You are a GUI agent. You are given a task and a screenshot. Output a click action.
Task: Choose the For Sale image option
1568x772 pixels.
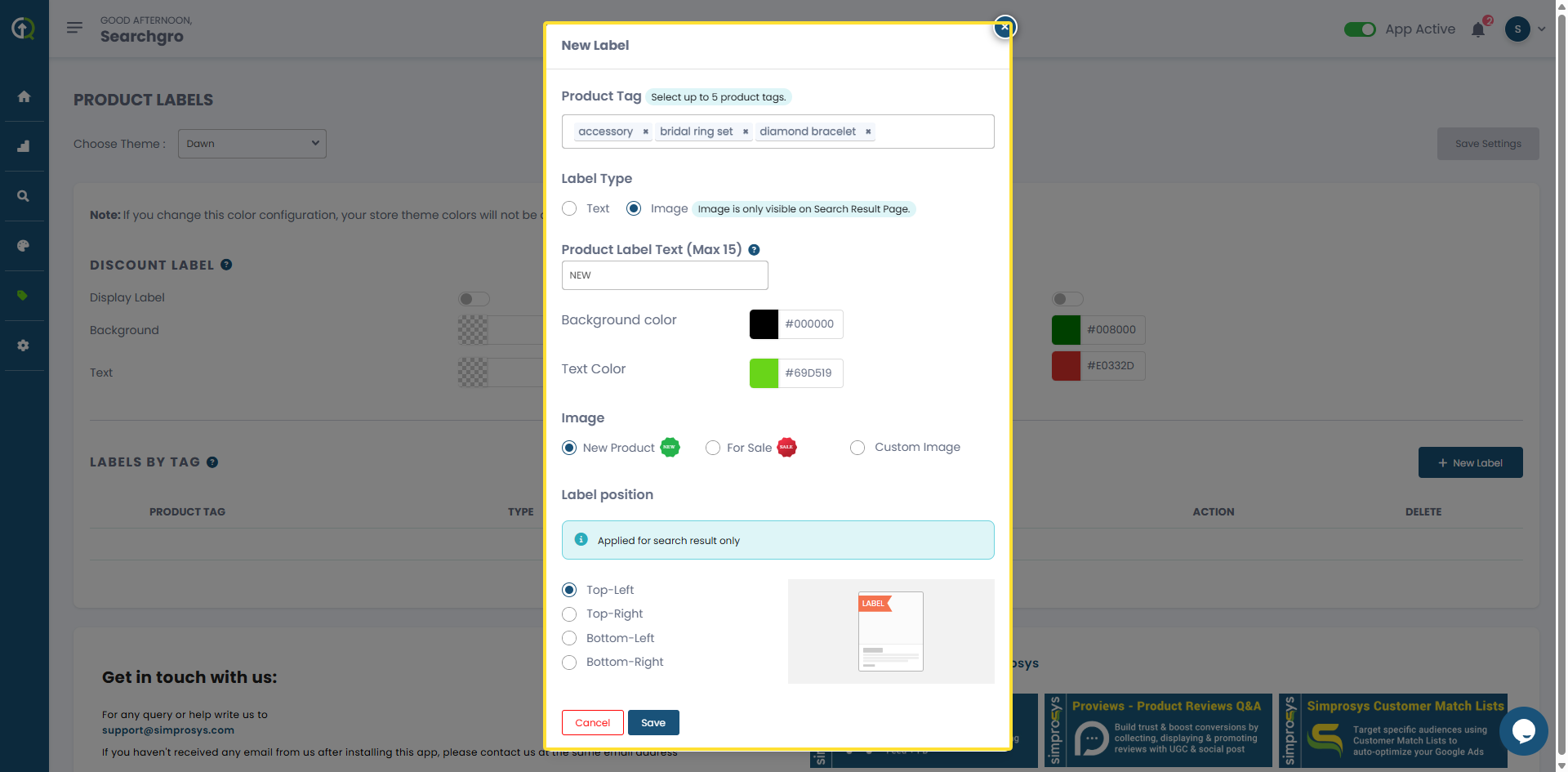713,448
